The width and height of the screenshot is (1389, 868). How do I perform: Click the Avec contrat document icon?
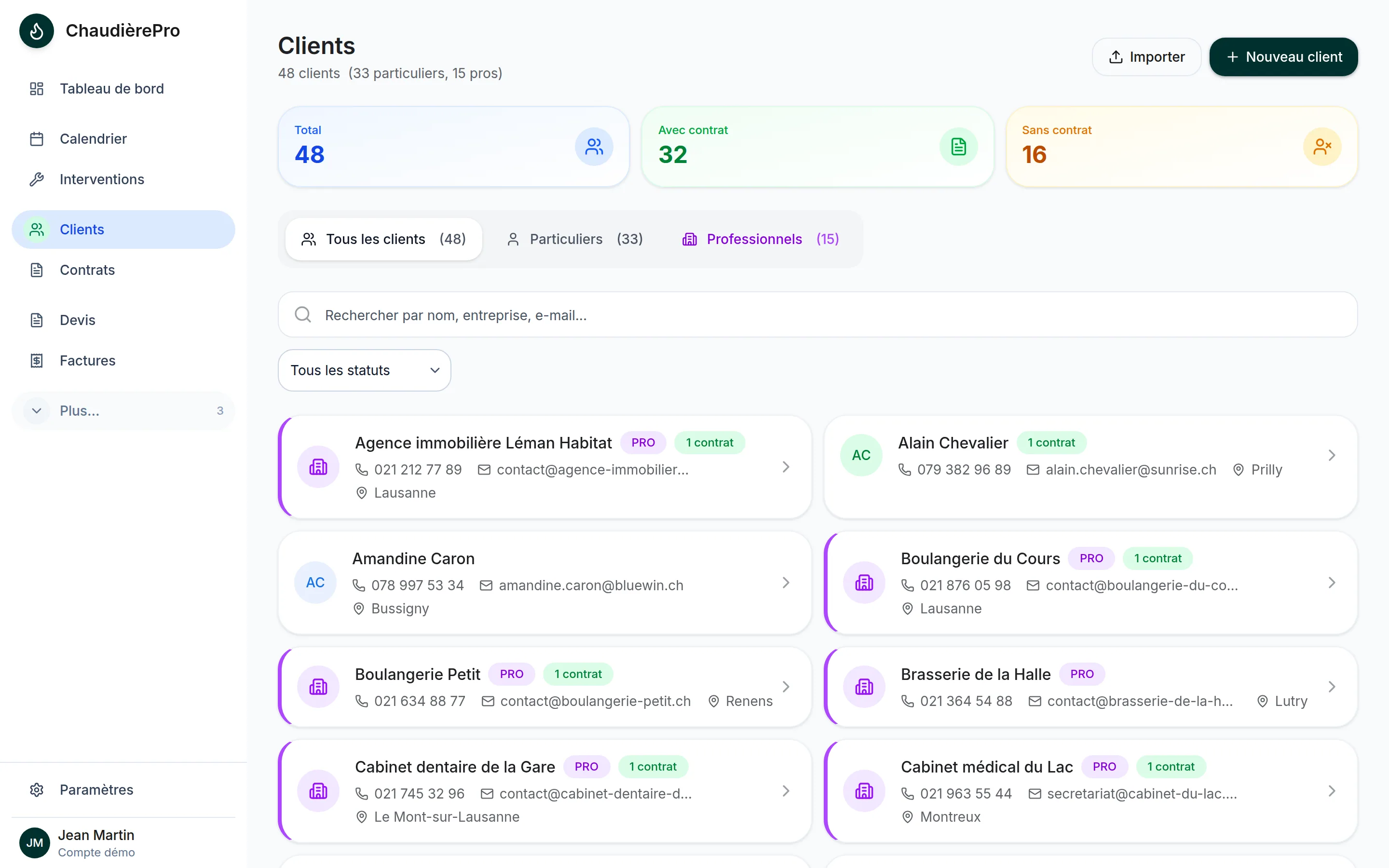tap(958, 147)
